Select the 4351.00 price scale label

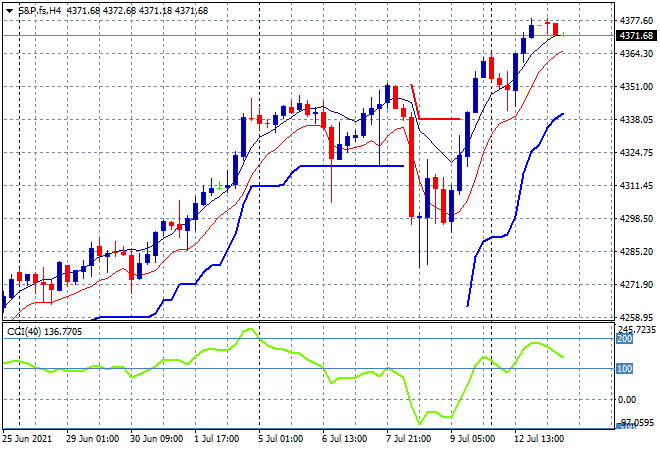coord(636,86)
